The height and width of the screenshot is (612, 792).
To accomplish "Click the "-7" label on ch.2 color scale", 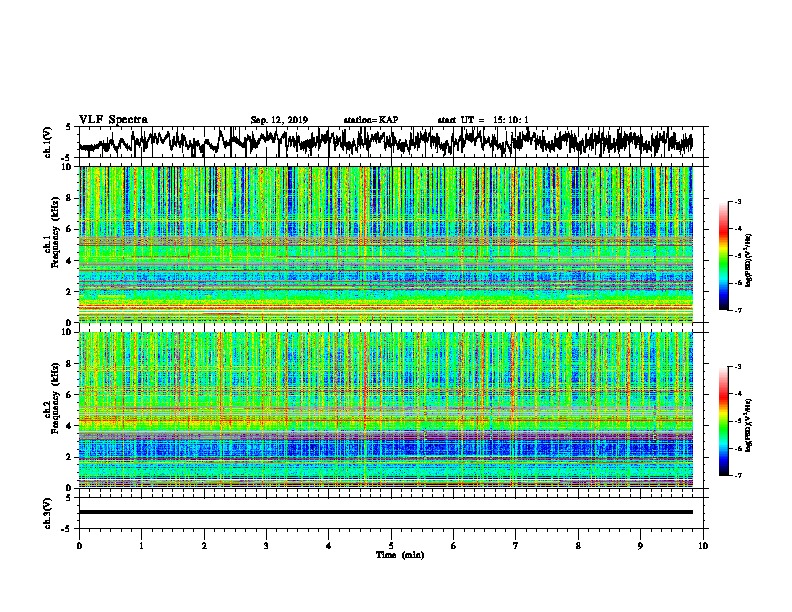I will (738, 475).
